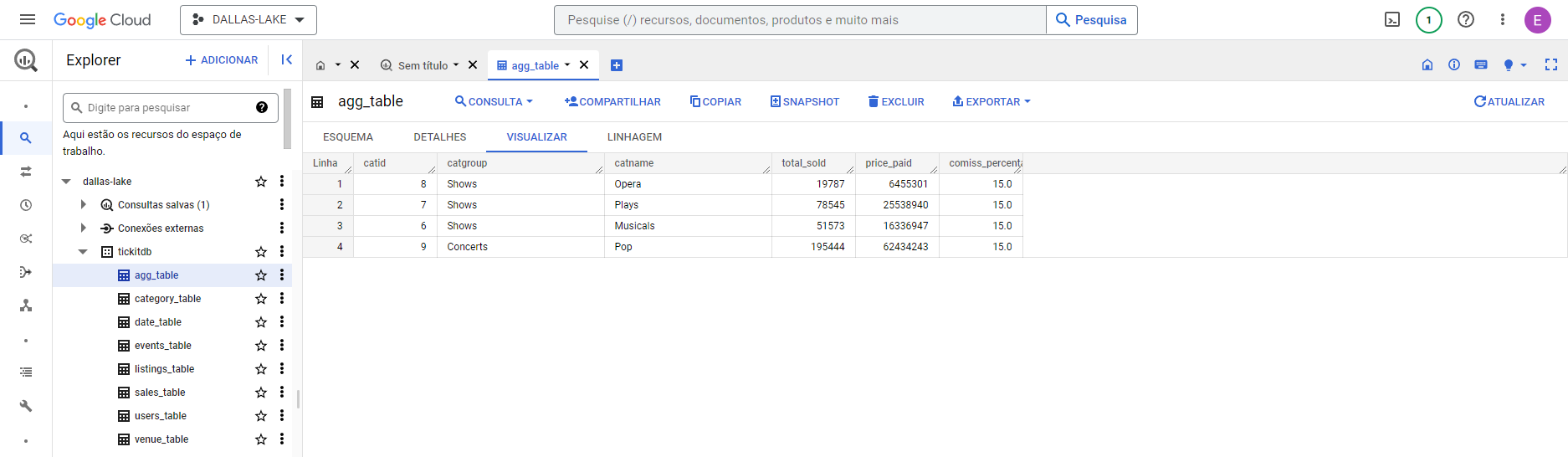Star the agg_table table

261,275
